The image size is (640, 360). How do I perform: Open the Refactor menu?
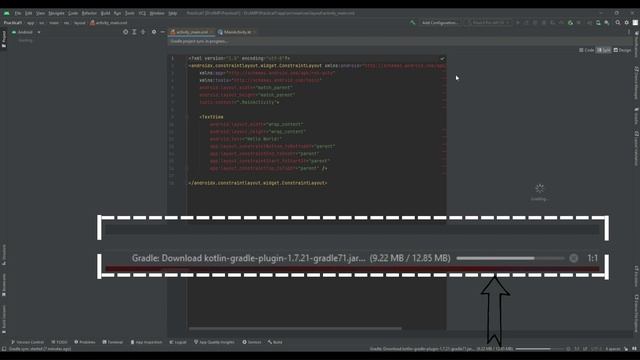click(x=89, y=13)
